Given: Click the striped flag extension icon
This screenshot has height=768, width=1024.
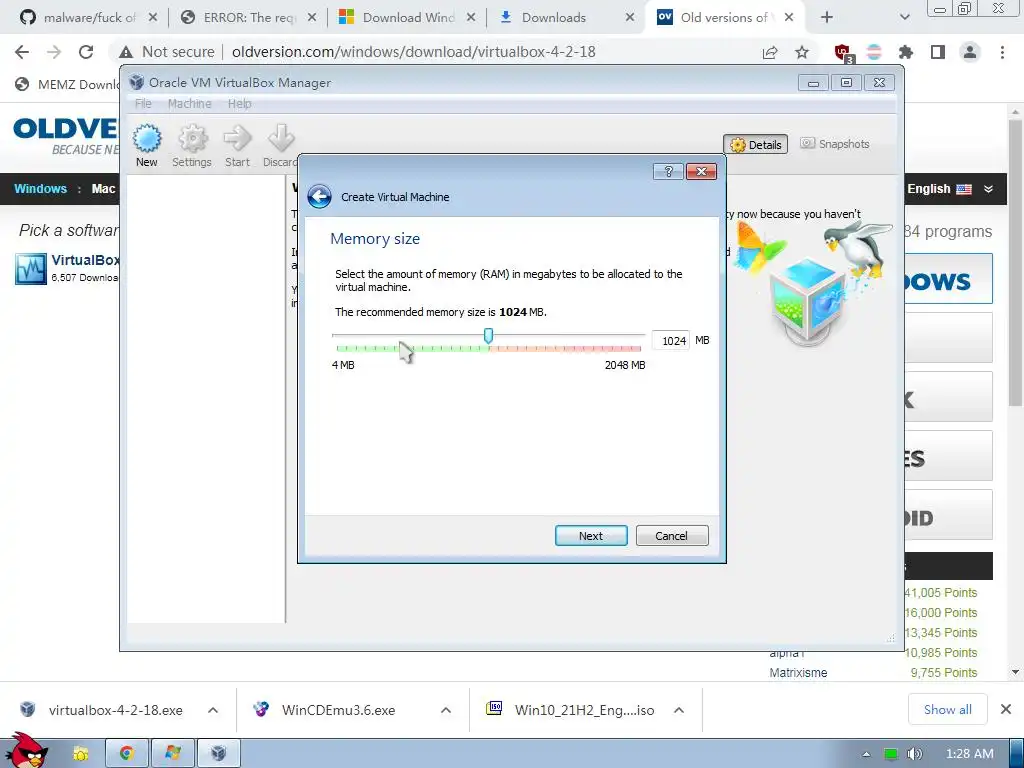Looking at the screenshot, I should (x=874, y=52).
